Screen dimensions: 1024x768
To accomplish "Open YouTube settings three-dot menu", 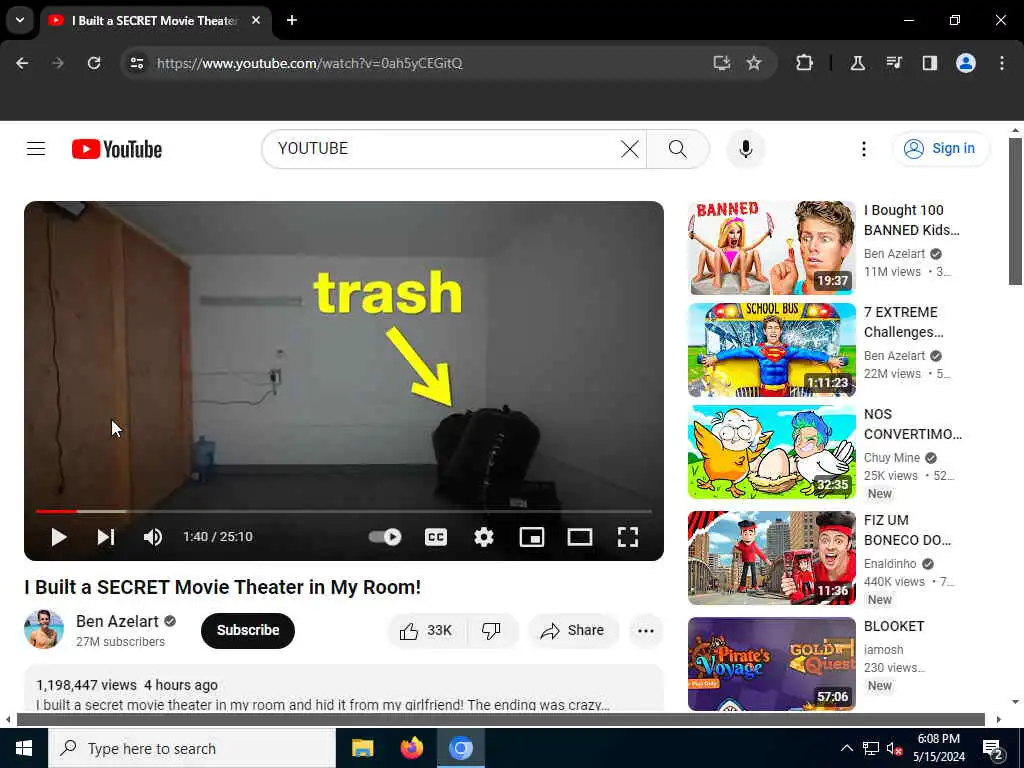I will tap(863, 149).
